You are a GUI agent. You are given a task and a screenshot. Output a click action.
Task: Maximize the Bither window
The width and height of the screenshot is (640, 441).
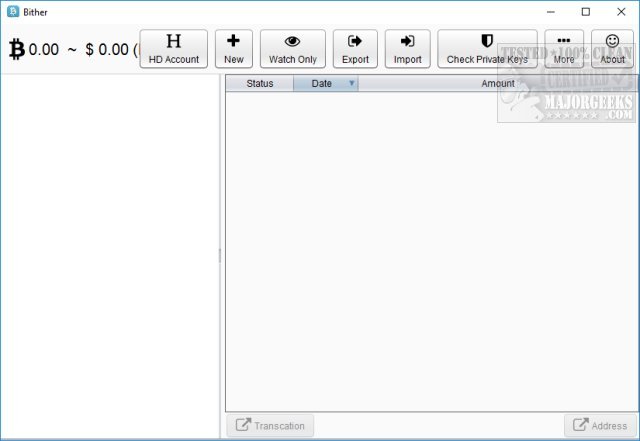point(586,12)
